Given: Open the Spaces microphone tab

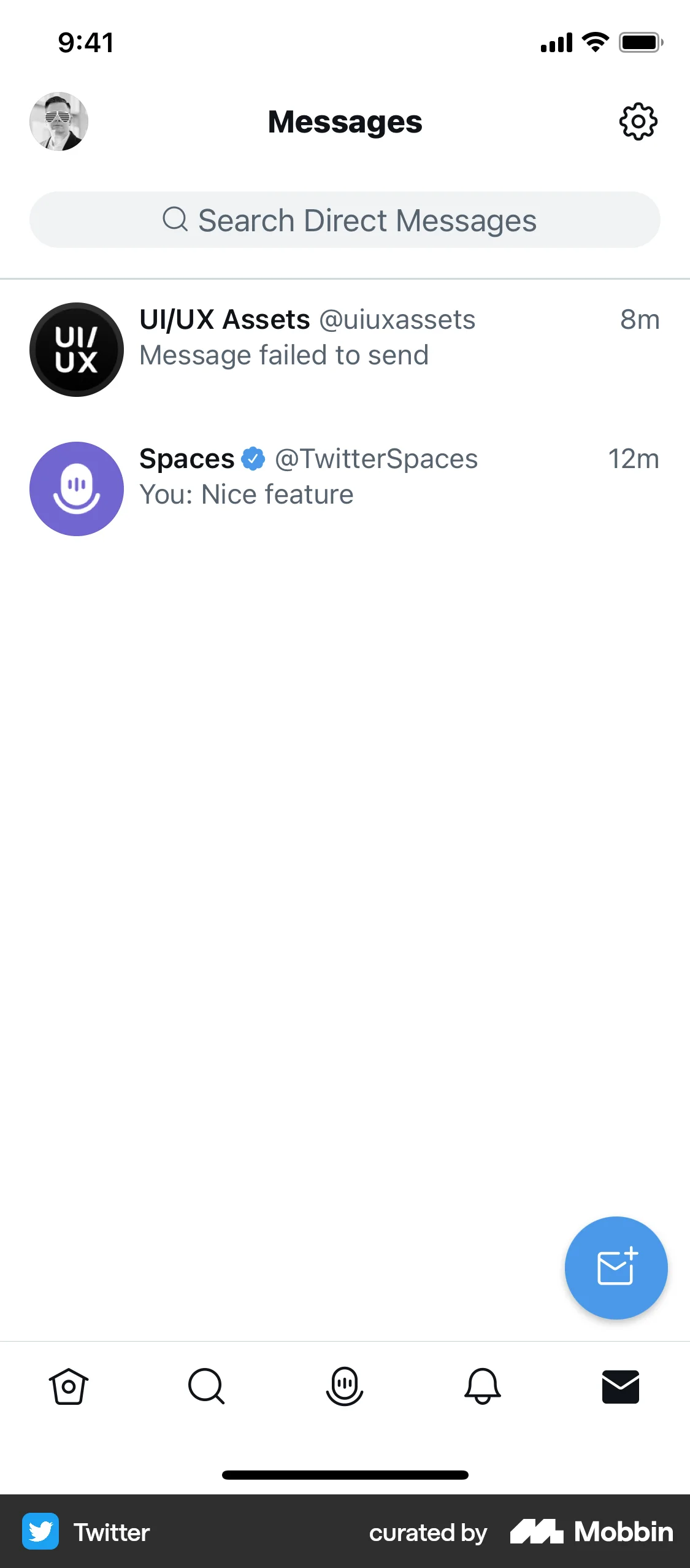Looking at the screenshot, I should 345,1386.
